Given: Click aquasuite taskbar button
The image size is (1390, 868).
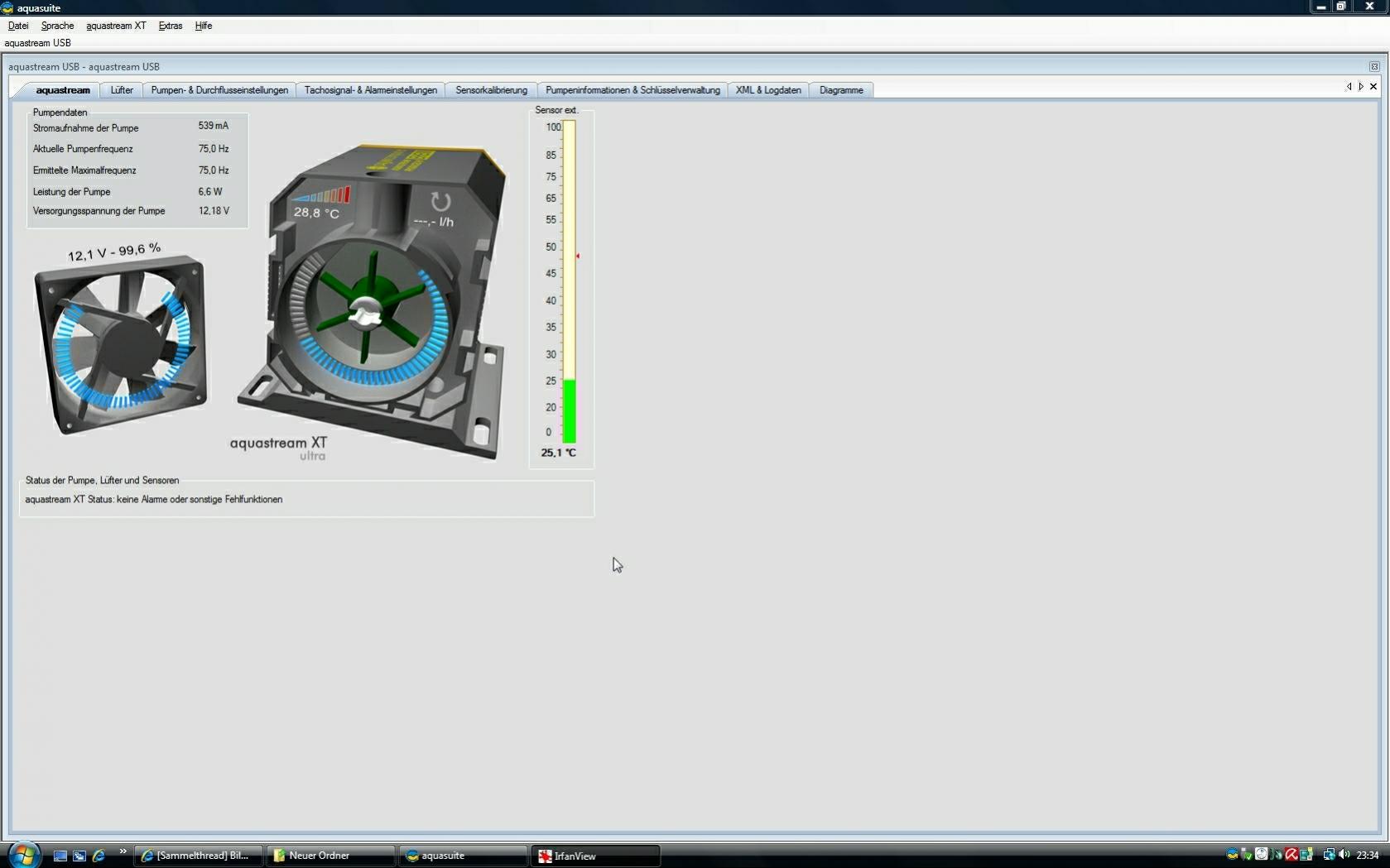Looking at the screenshot, I should (x=464, y=856).
